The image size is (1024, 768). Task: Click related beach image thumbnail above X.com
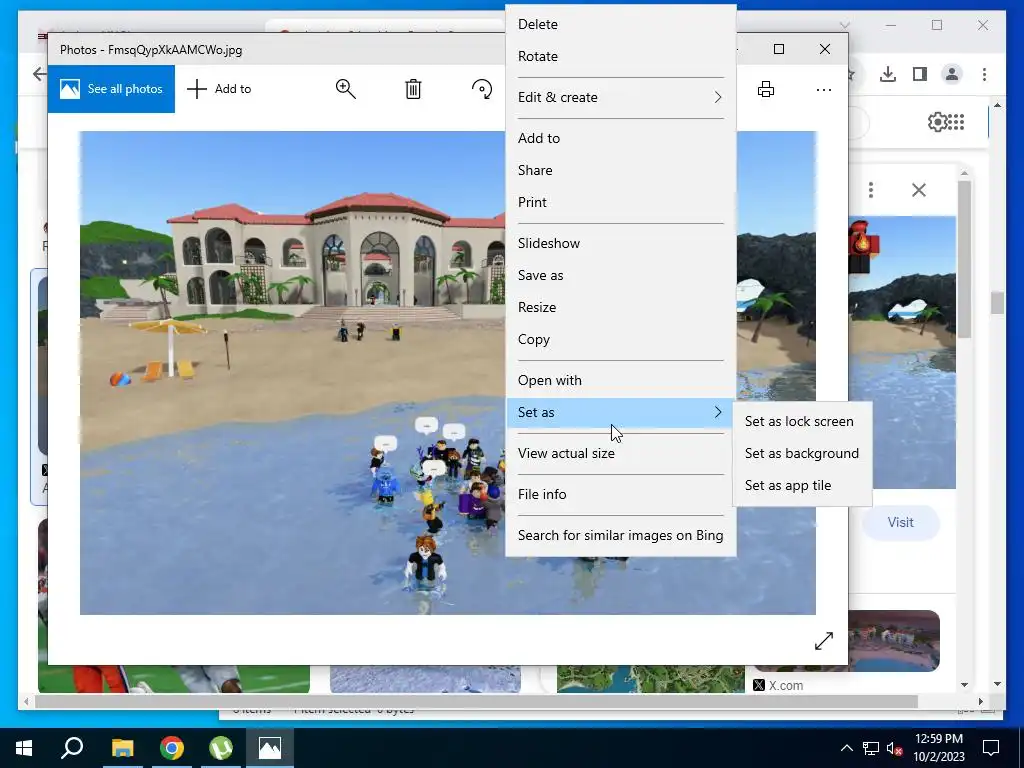[x=894, y=641]
